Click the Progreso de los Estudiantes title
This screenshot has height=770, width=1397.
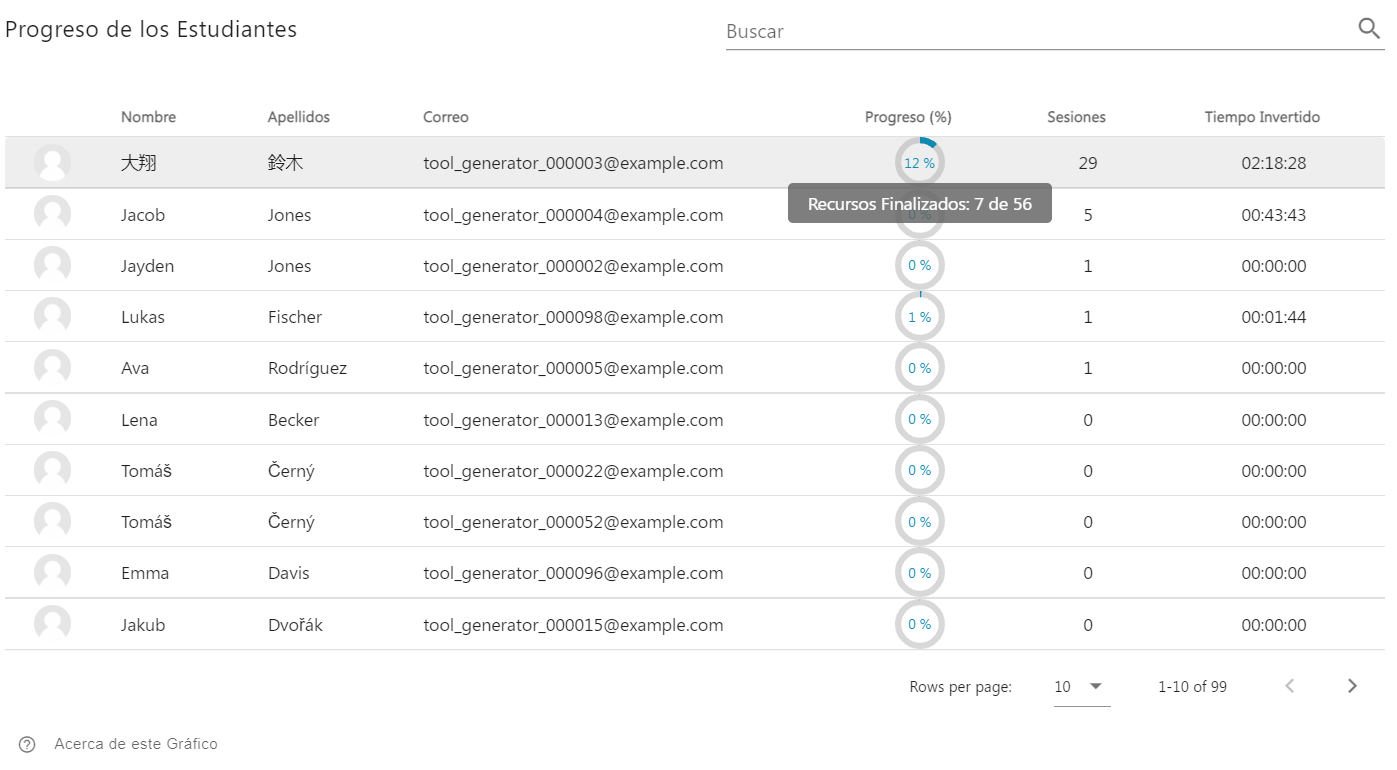pyautogui.click(x=151, y=29)
